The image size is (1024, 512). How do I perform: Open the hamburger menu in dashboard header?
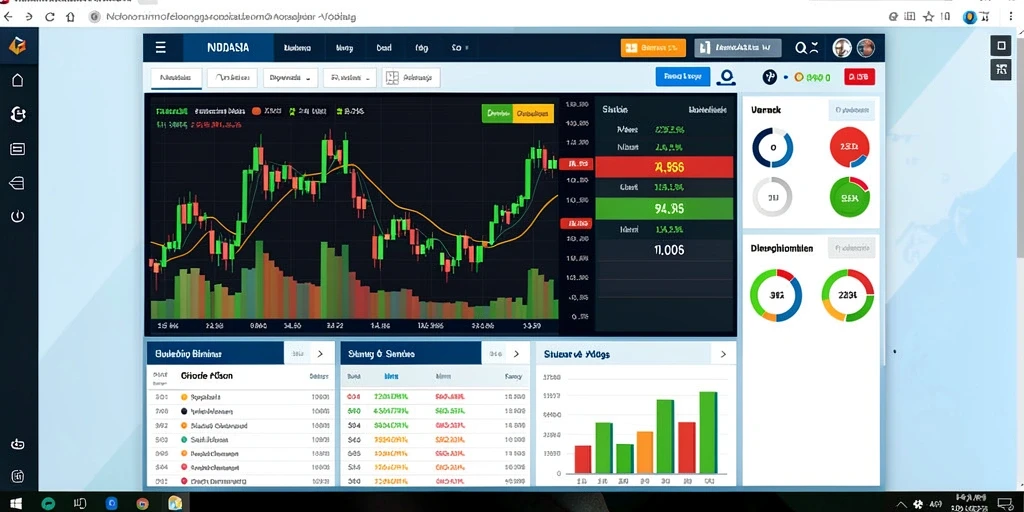point(161,48)
